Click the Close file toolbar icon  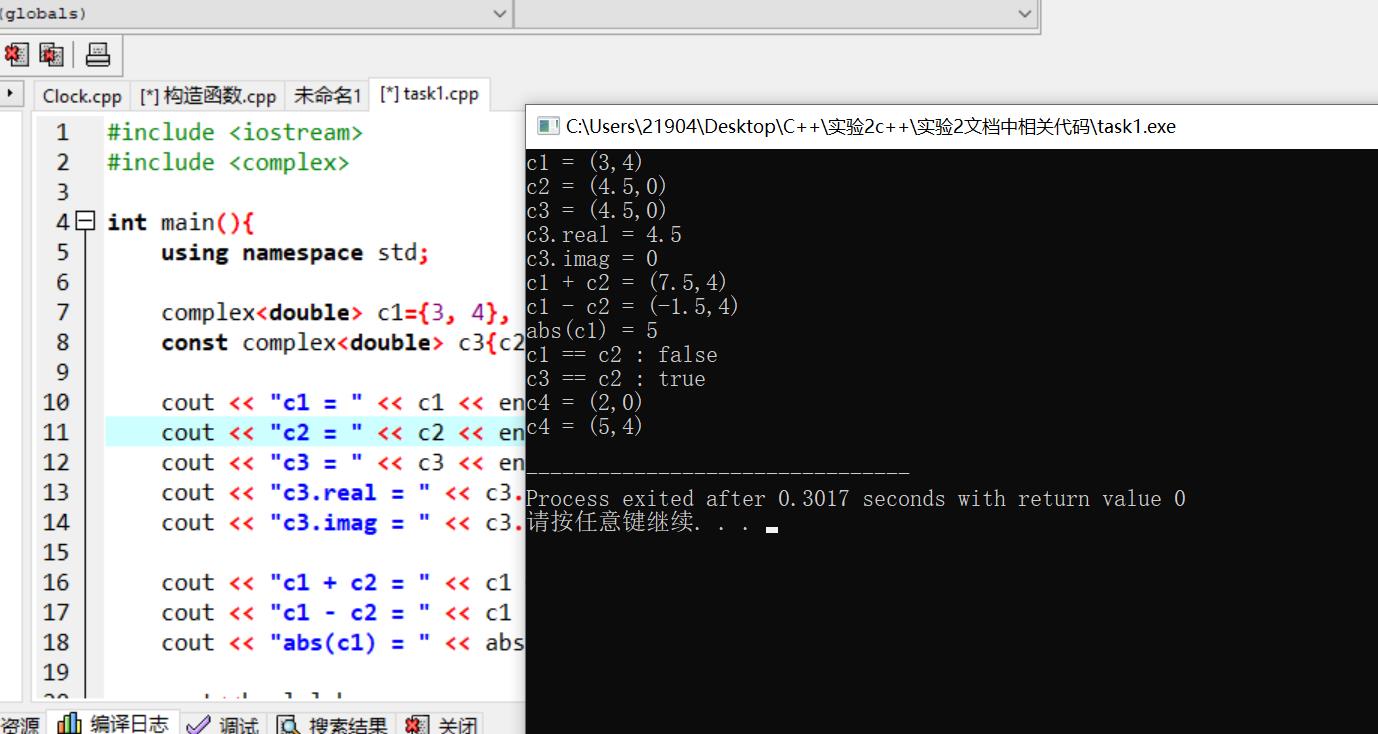[16, 54]
